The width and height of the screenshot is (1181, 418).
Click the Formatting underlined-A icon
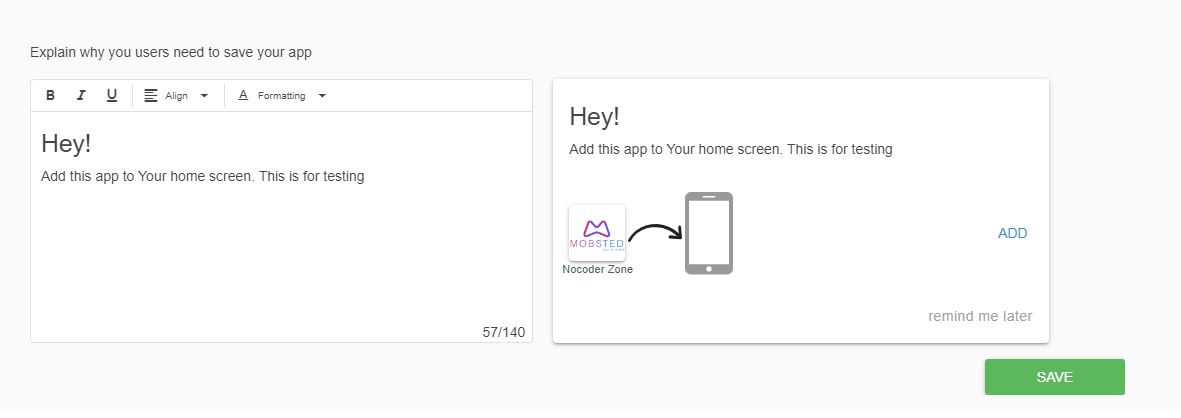(x=243, y=96)
